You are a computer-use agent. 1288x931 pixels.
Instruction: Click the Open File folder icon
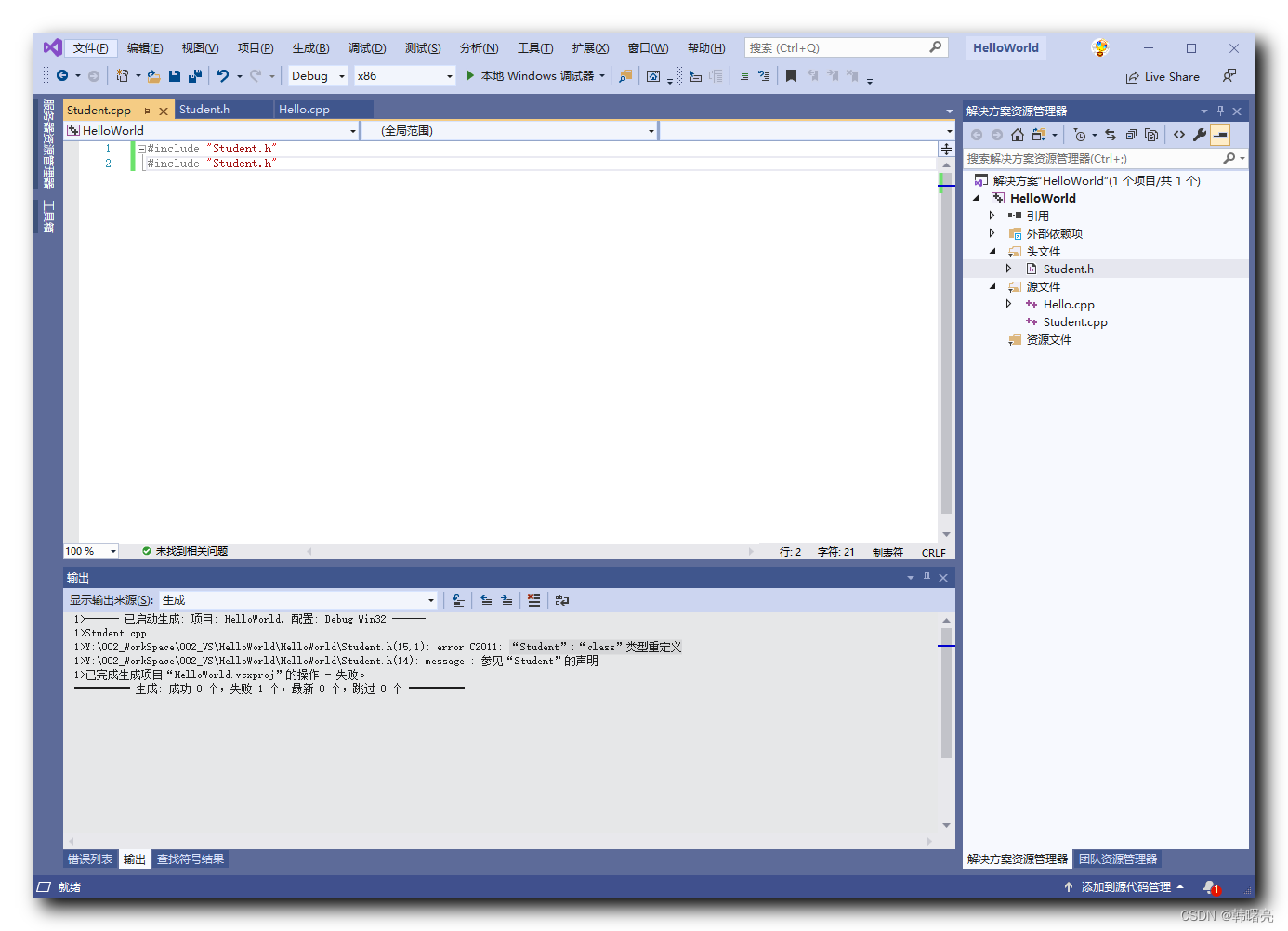154,76
